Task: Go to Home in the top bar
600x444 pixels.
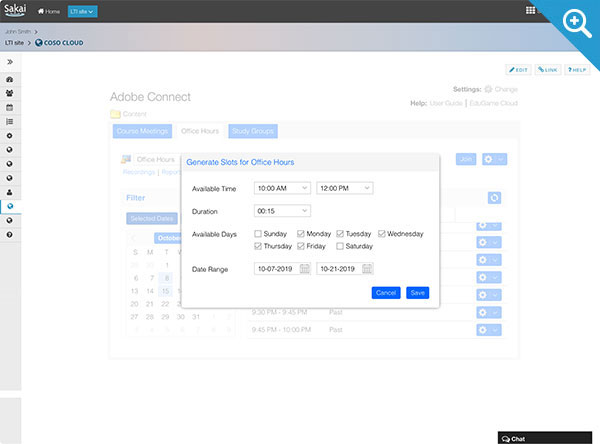Action: 49,11
